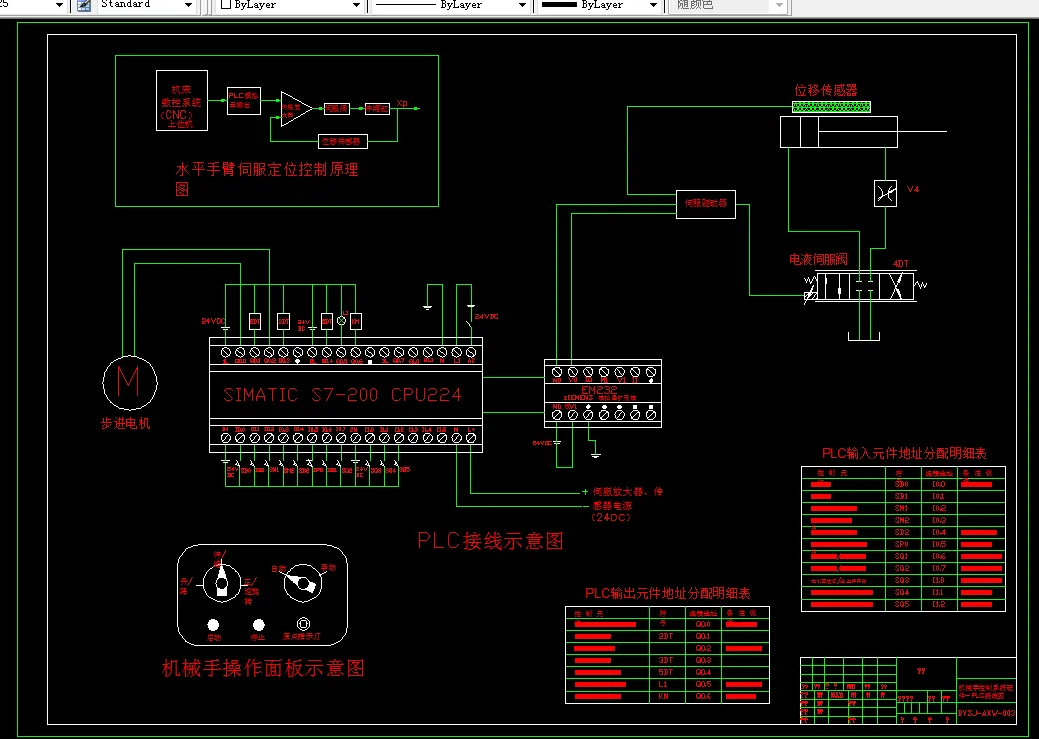This screenshot has width=1039, height=739.
Task: Click the 停止 stop button on the panel drawing
Action: [259, 625]
